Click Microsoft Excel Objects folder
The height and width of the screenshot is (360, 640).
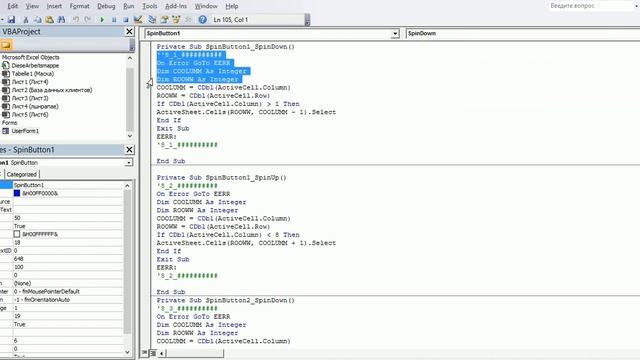tap(31, 57)
